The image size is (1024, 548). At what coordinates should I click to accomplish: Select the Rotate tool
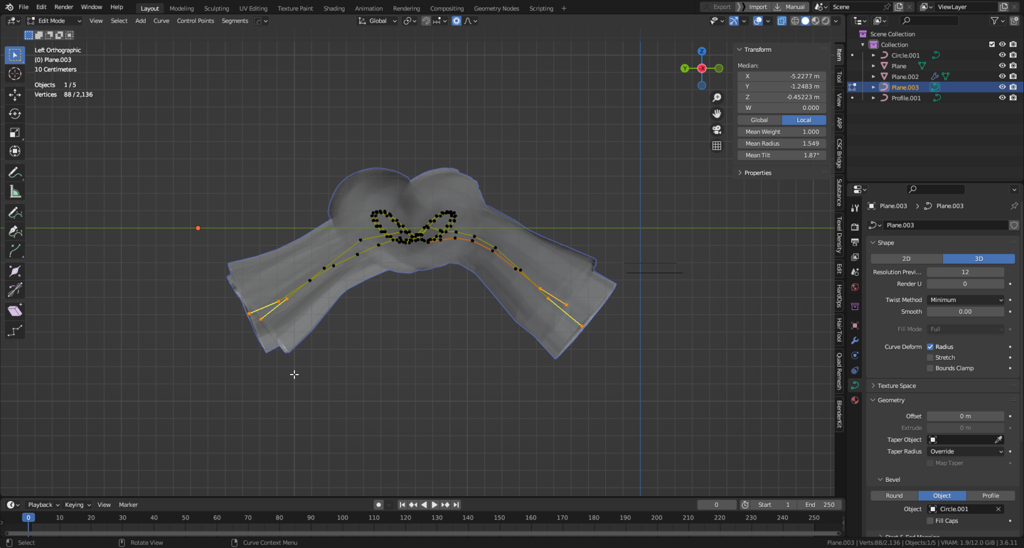[15, 114]
